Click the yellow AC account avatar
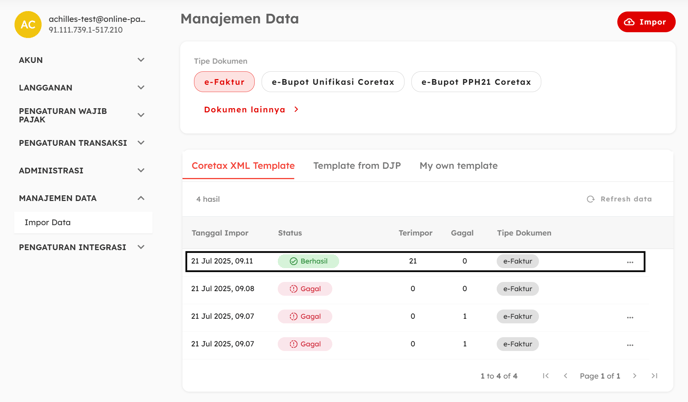 (x=28, y=25)
